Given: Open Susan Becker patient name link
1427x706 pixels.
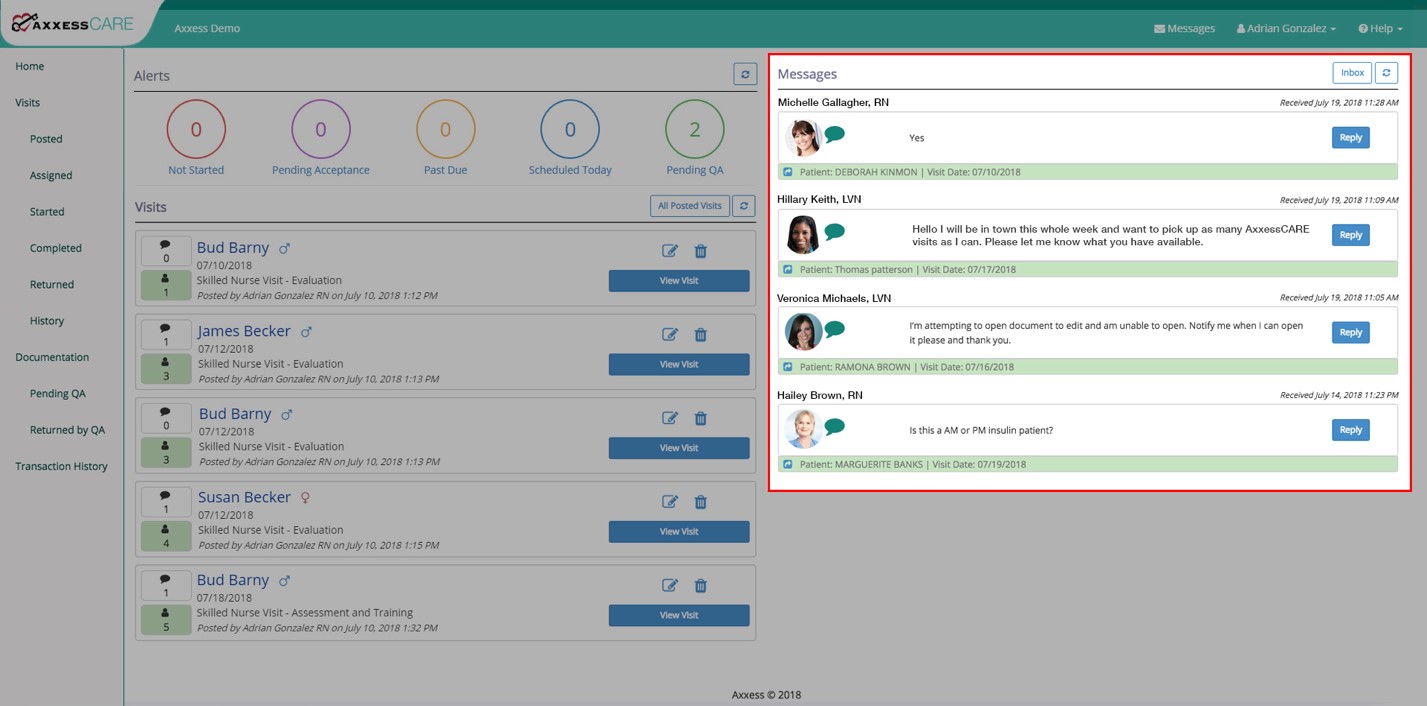Looking at the screenshot, I should point(244,497).
